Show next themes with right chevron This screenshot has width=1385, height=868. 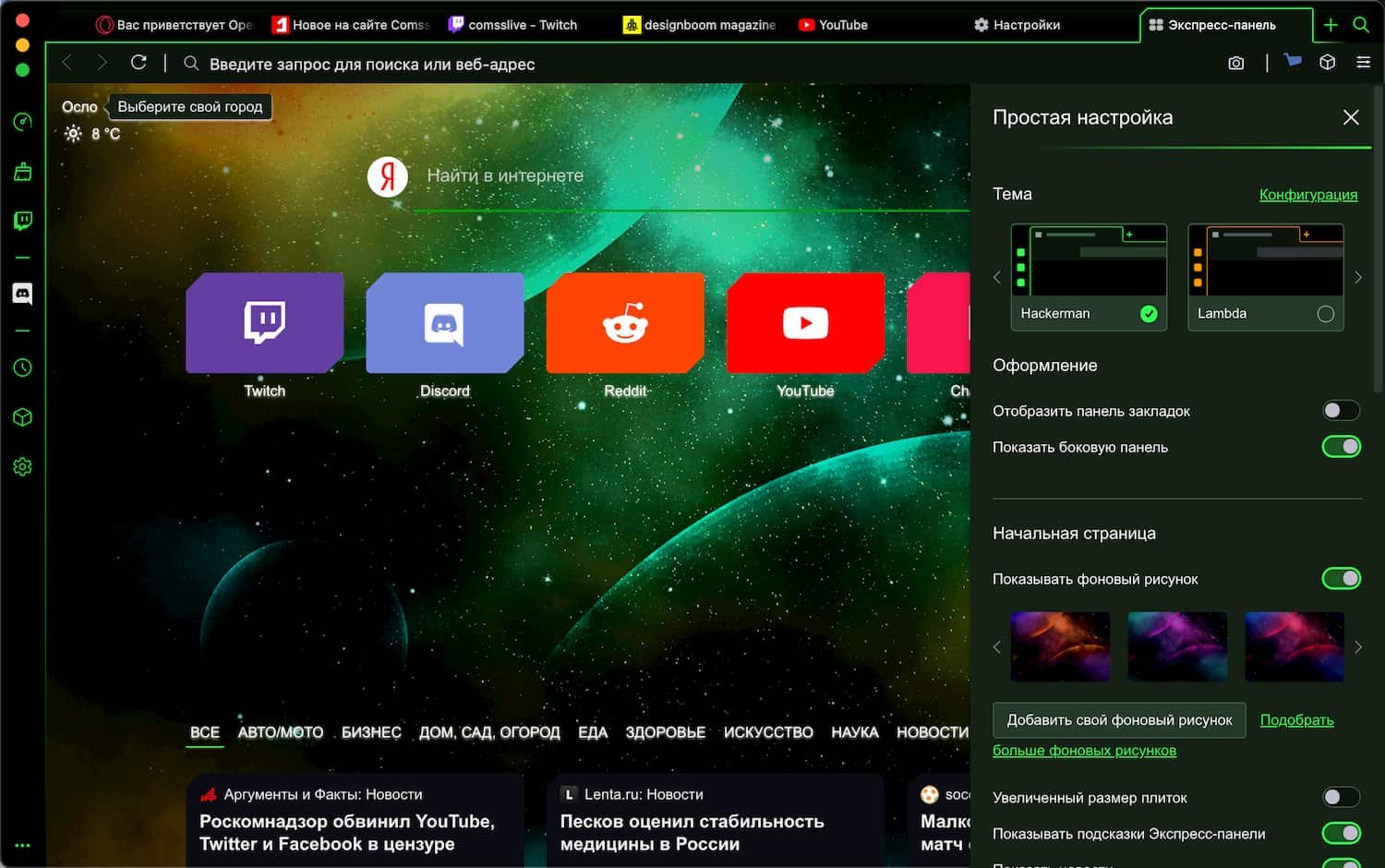(x=1358, y=277)
